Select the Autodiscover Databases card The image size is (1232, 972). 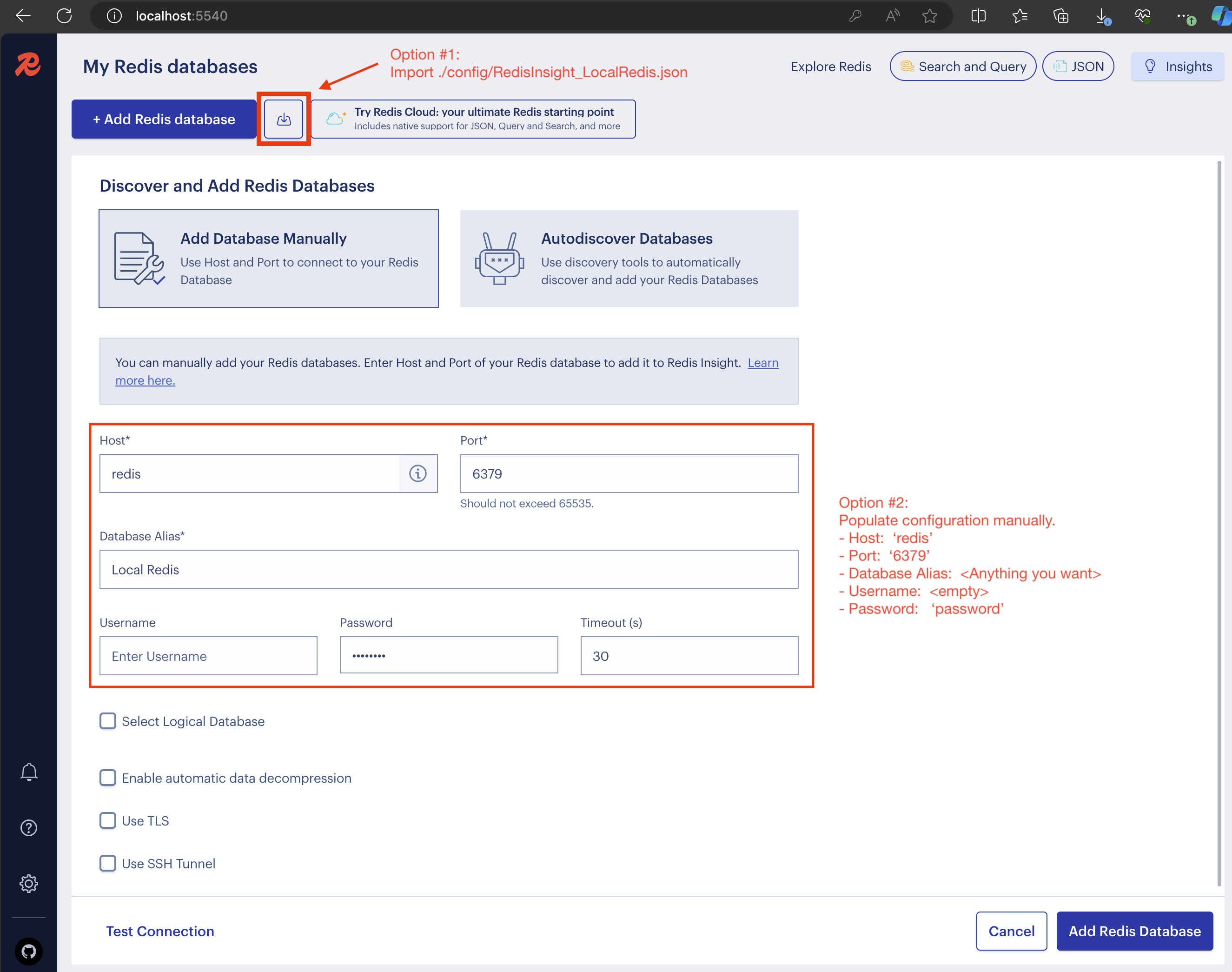click(x=629, y=259)
